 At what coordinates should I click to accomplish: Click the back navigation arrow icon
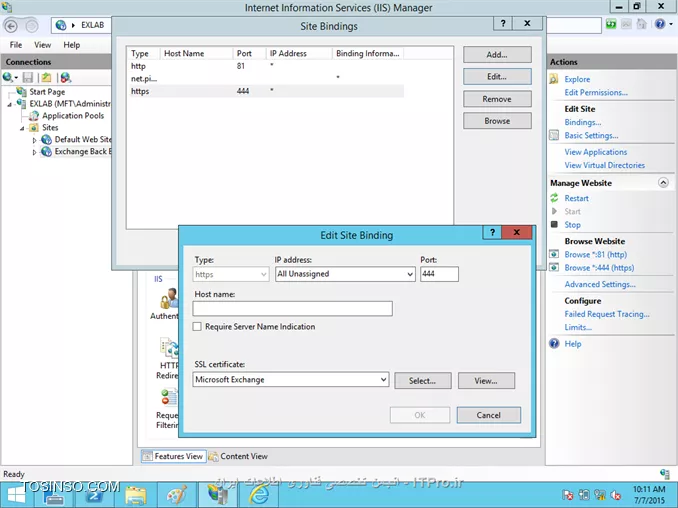(x=11, y=26)
